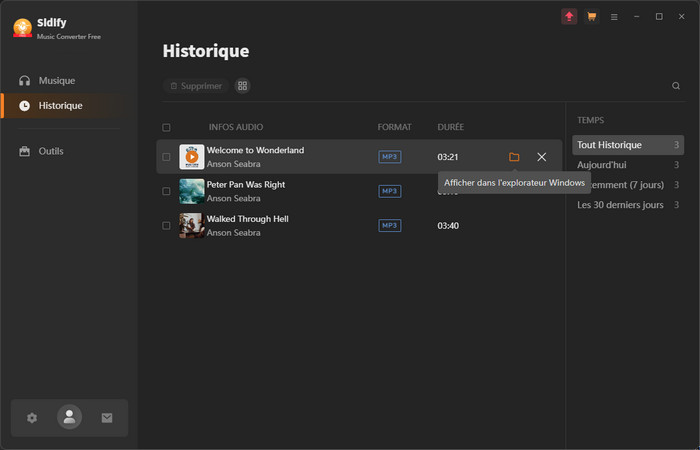Filter by Les 30 derniers jours
700x450 pixels.
(x=620, y=205)
